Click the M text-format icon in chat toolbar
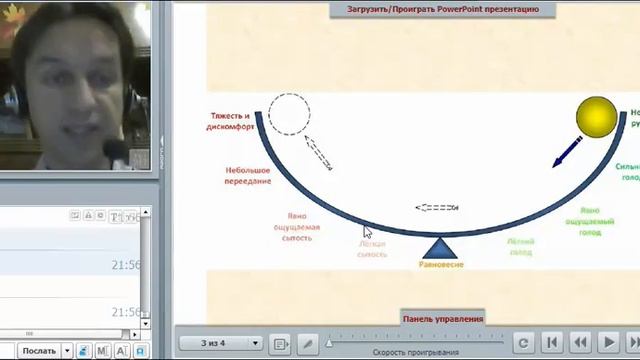Image resolution: width=640 pixels, height=360 pixels. (102, 351)
